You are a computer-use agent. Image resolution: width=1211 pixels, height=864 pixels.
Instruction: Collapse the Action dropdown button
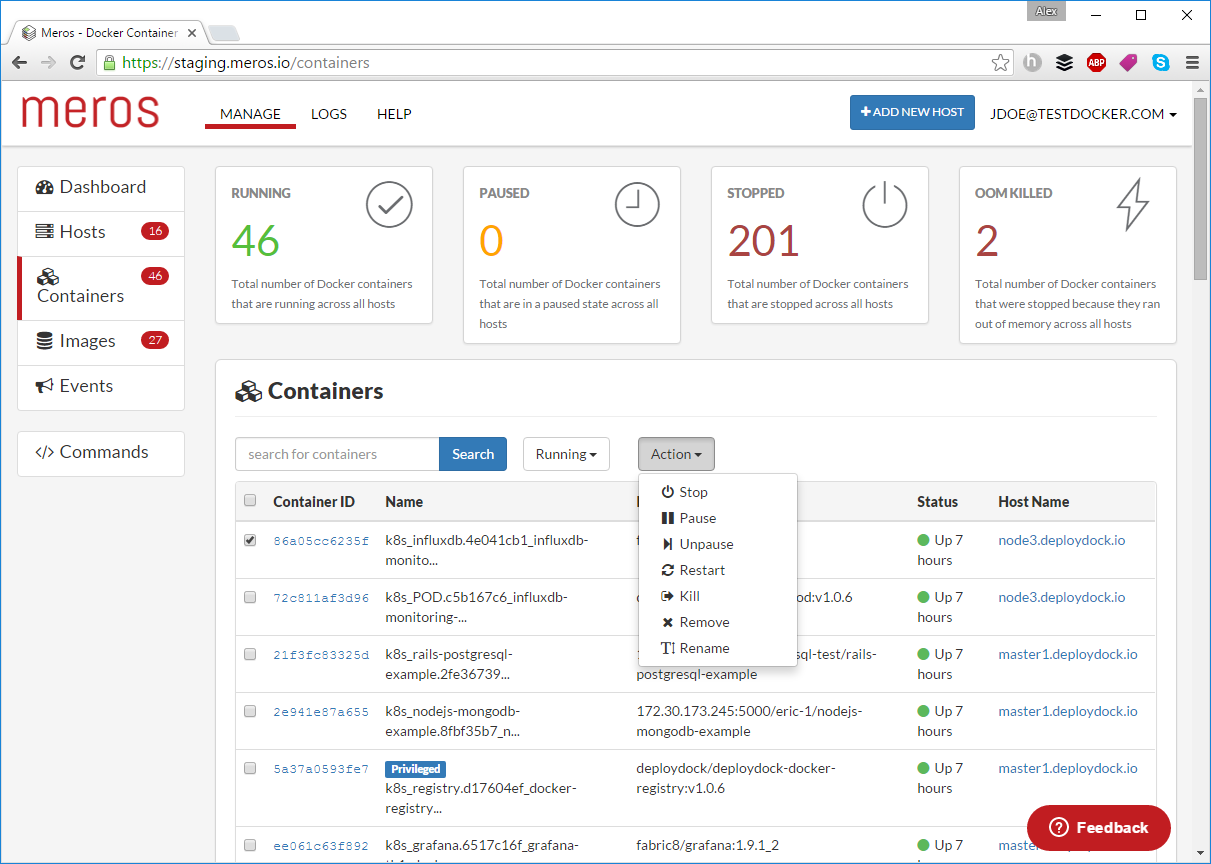click(x=676, y=454)
